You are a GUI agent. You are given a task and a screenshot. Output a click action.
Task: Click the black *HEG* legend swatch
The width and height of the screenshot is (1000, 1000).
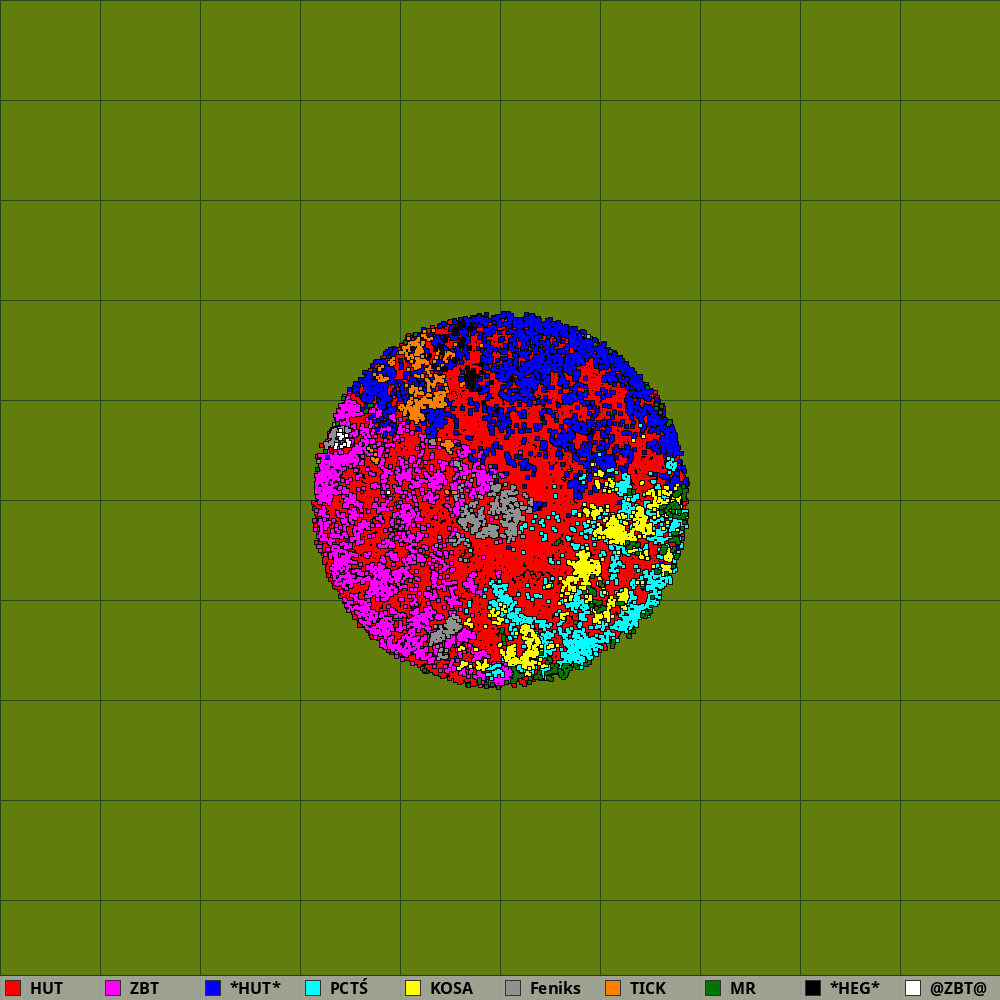[813, 988]
